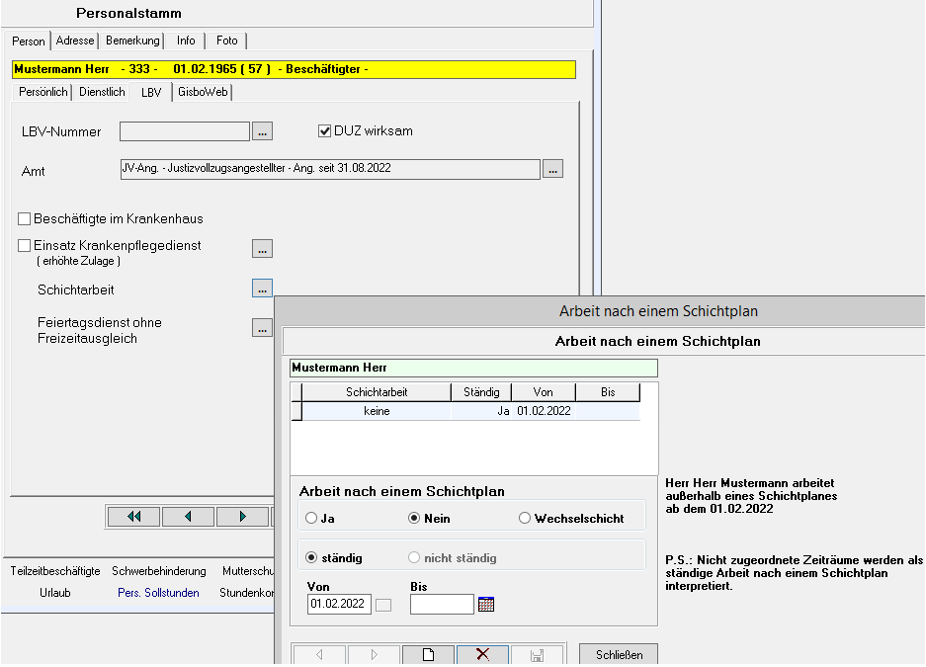Image resolution: width=926 pixels, height=667 pixels.
Task: Open the LBV-Nummer lookup ellipsis button
Action: [x=262, y=131]
